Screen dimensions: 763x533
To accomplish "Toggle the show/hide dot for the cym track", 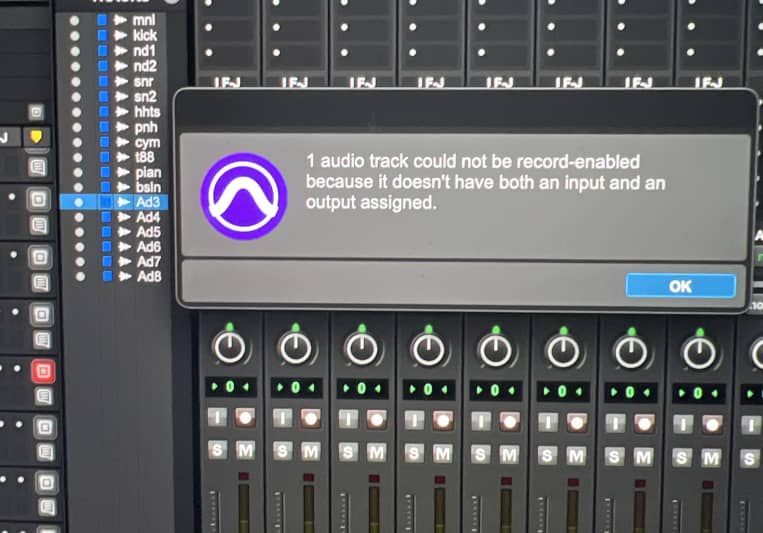I will pyautogui.click(x=77, y=143).
